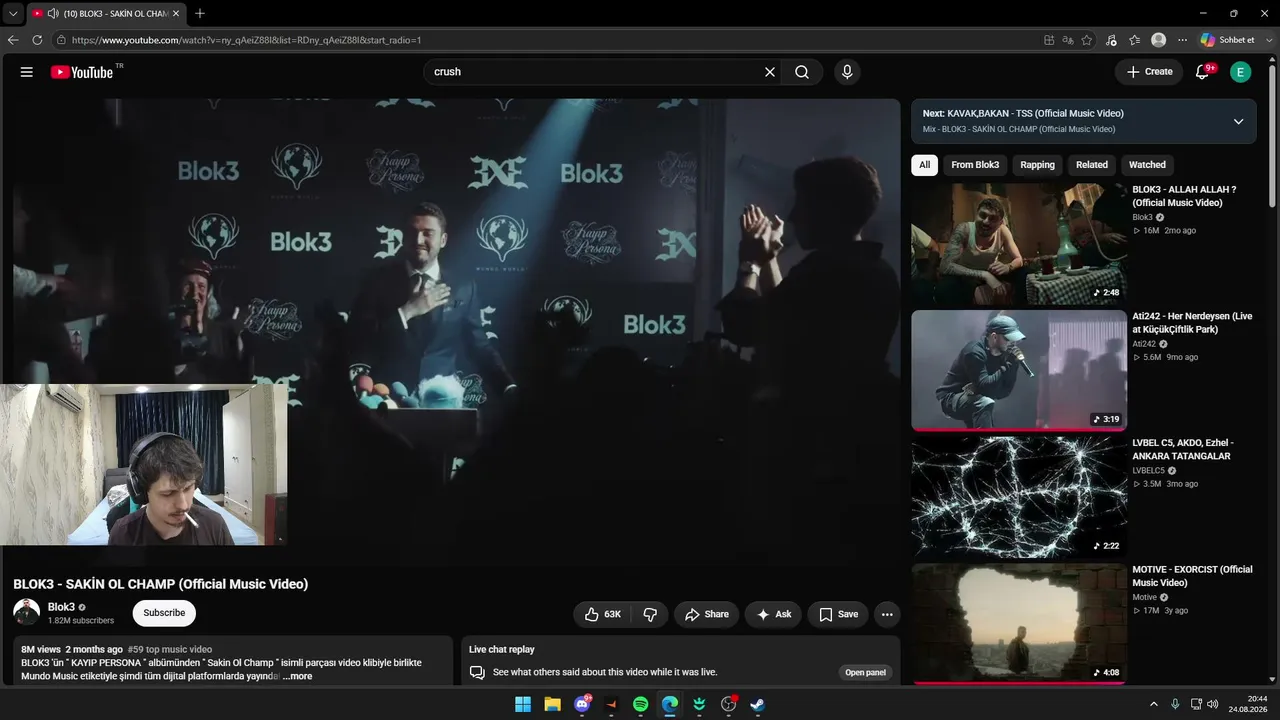Select the Rapping filter chip
This screenshot has height=720, width=1280.
(x=1037, y=165)
